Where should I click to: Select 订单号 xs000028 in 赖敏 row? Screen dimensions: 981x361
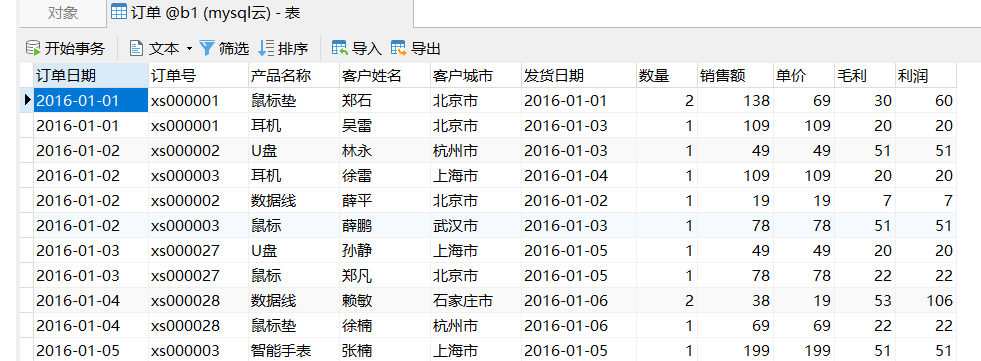pos(198,301)
